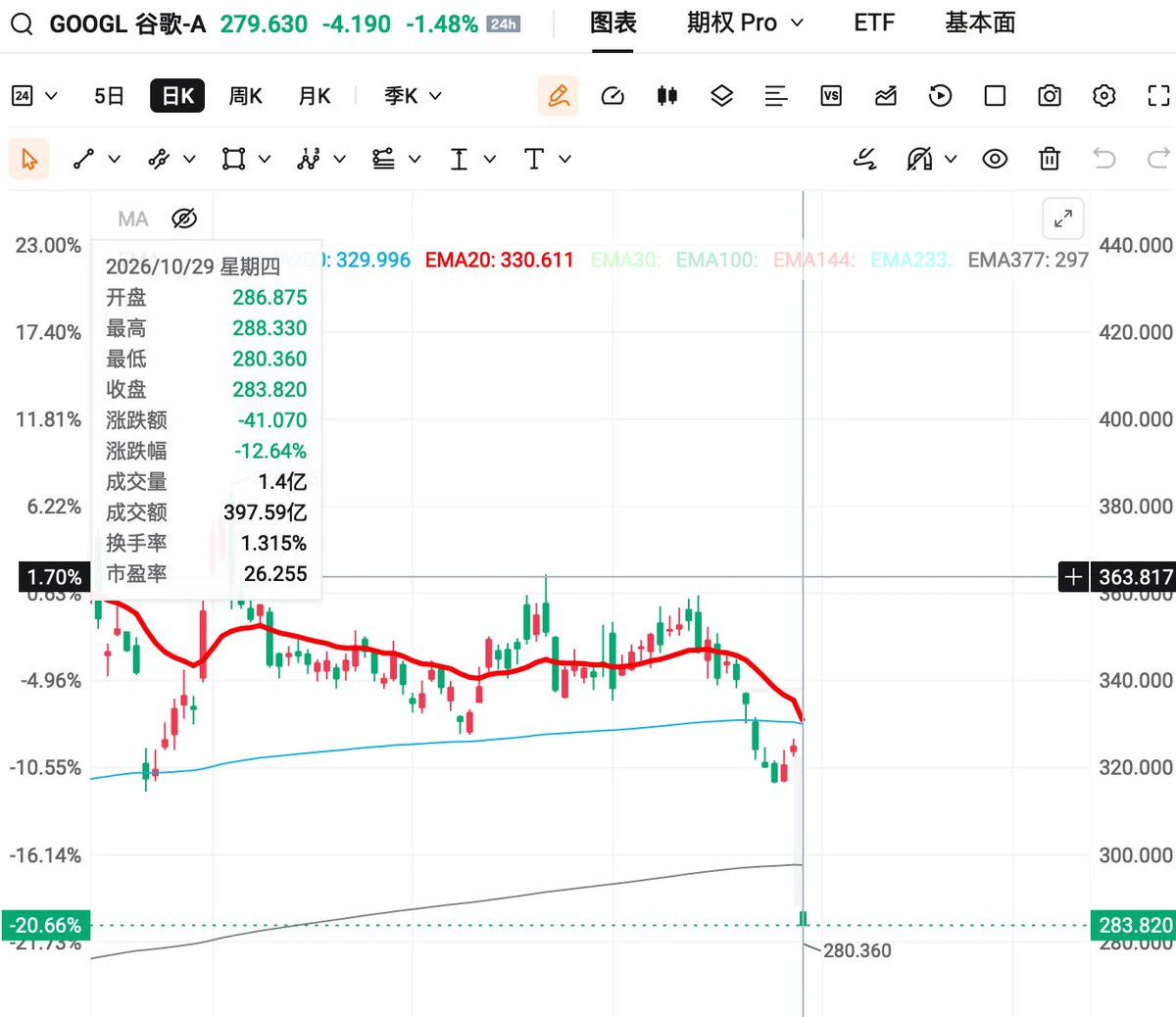Open the layers overlay icon
Viewport: 1176px width, 1017px height.
(721, 96)
